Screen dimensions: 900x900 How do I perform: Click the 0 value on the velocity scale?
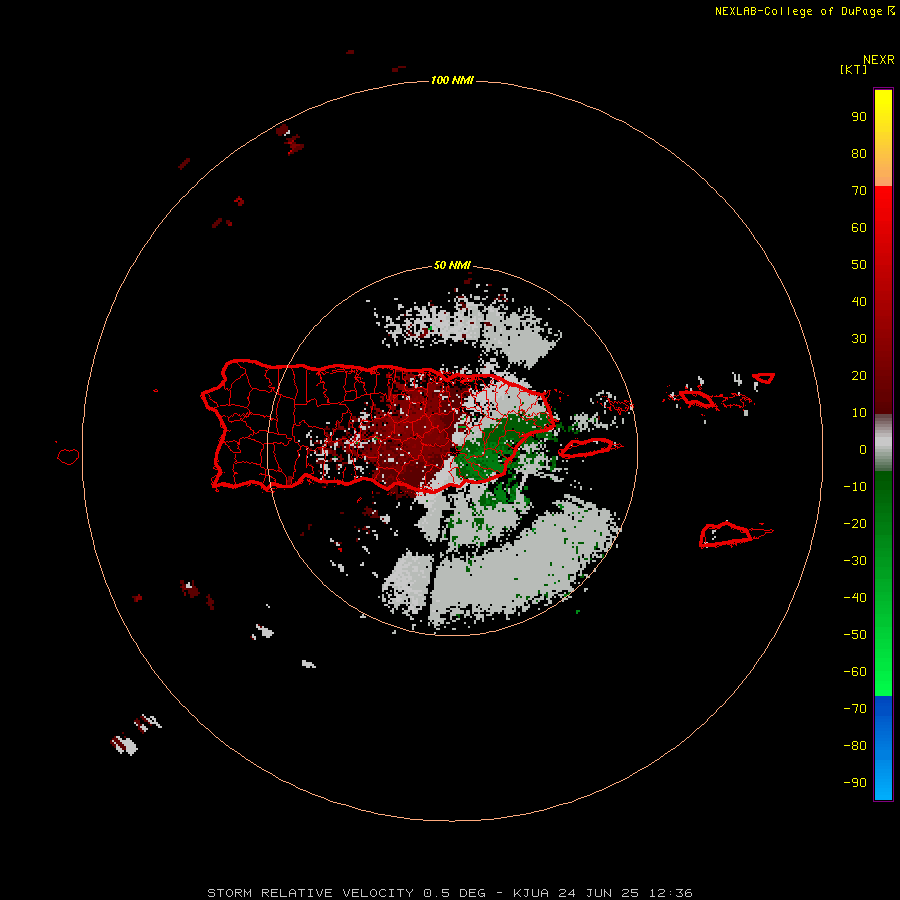(x=863, y=450)
